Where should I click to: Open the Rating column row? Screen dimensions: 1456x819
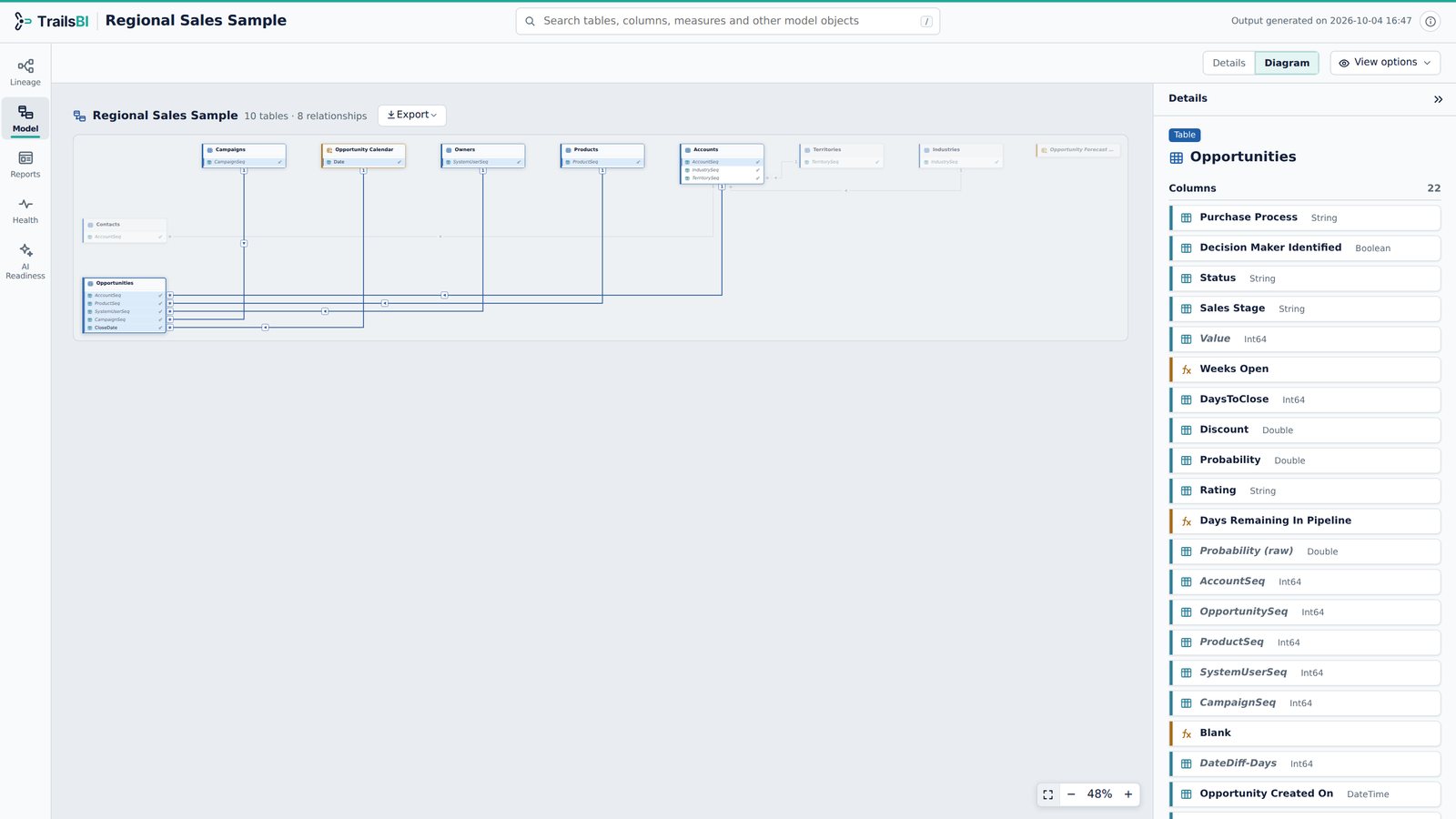tap(1305, 490)
